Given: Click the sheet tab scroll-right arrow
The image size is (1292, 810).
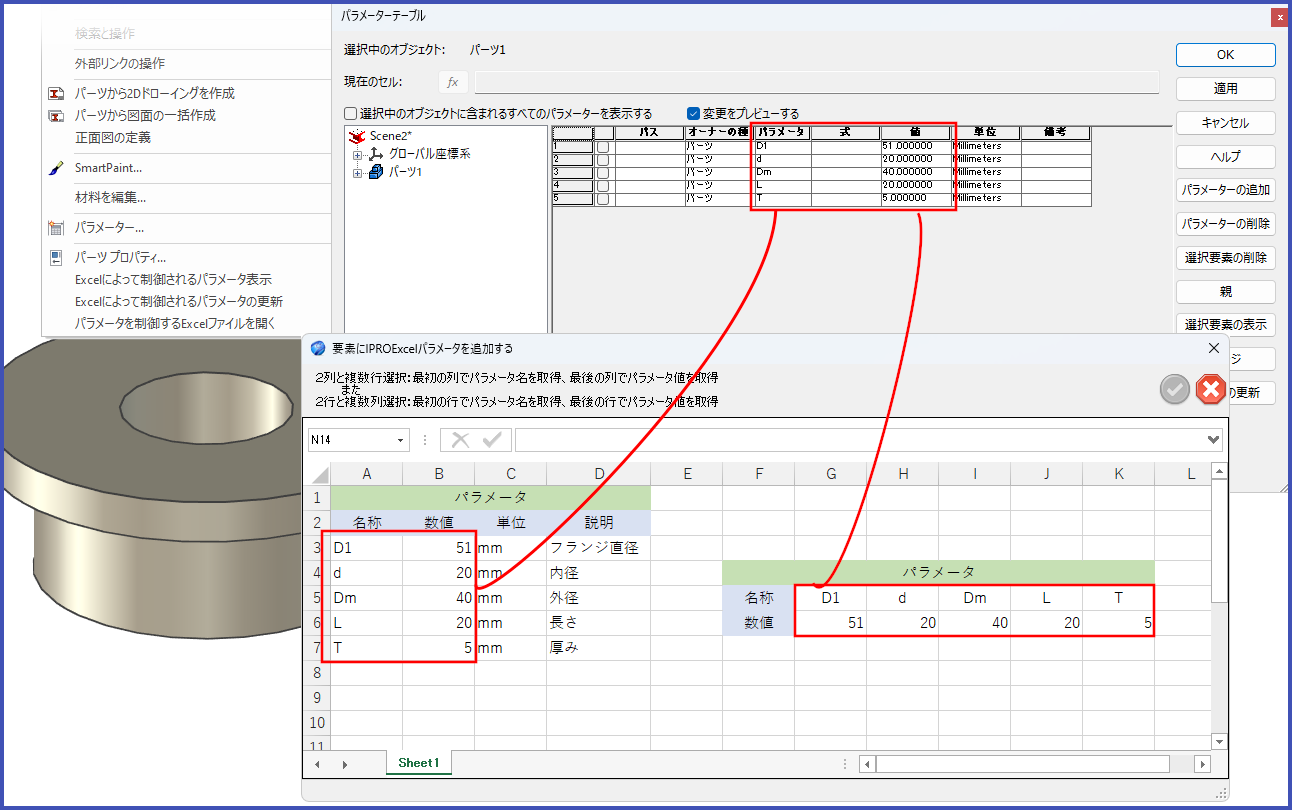Looking at the screenshot, I should click(345, 764).
